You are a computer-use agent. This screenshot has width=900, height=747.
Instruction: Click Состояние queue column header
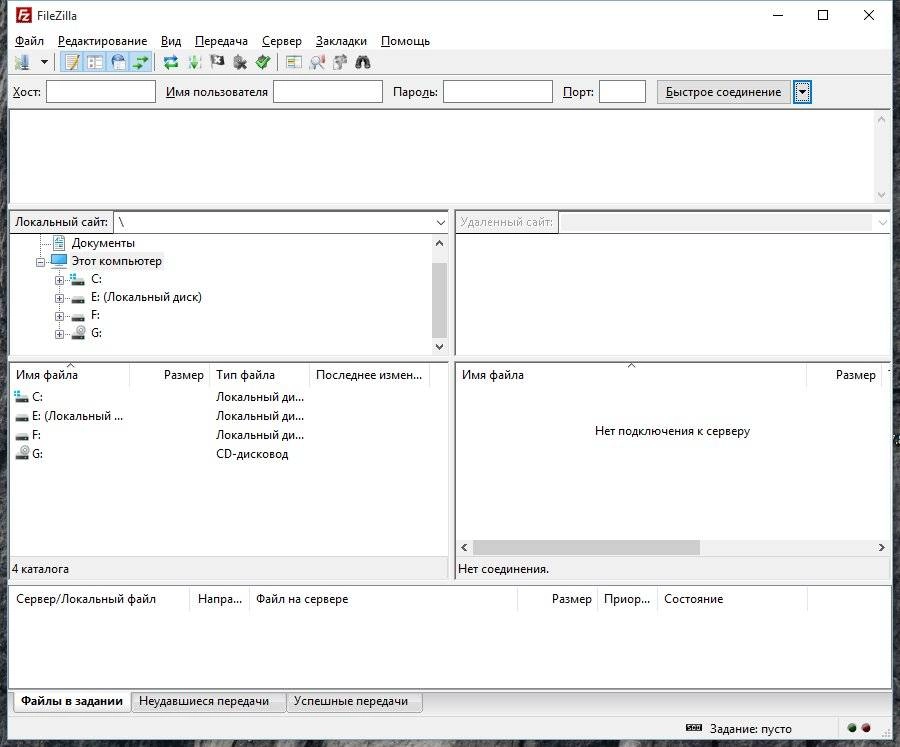tap(732, 599)
